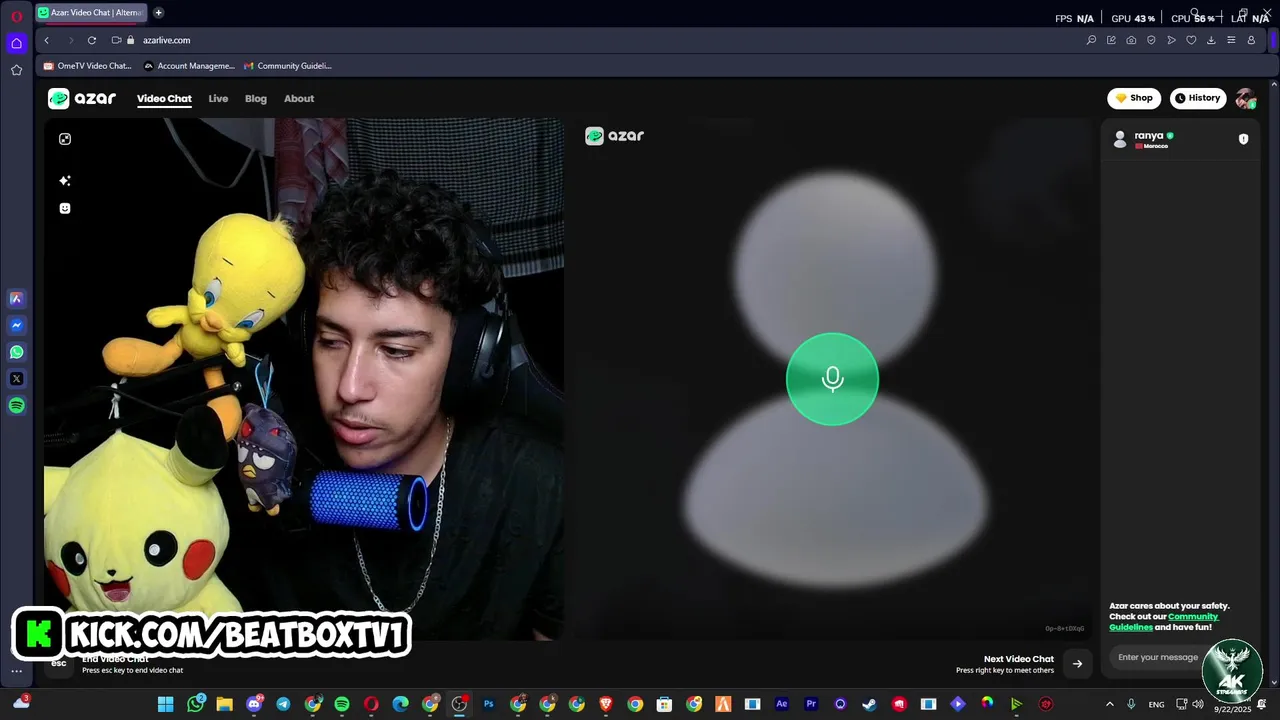Click the esc End Video Chat button
This screenshot has height=720, width=1280.
(59, 664)
